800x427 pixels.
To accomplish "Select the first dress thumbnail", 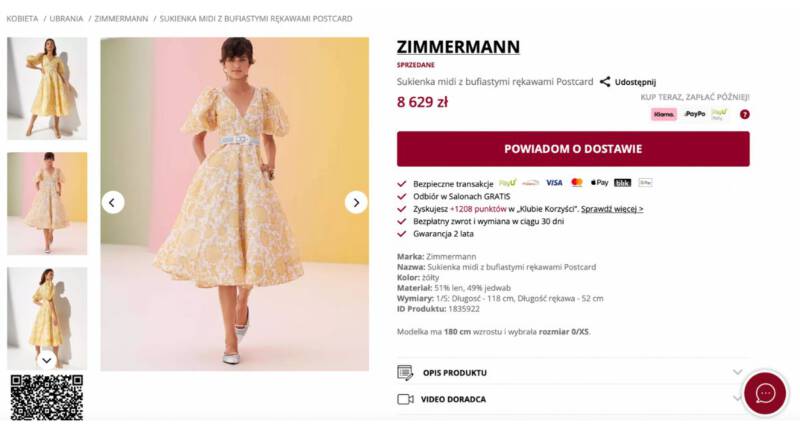I will tap(47, 88).
